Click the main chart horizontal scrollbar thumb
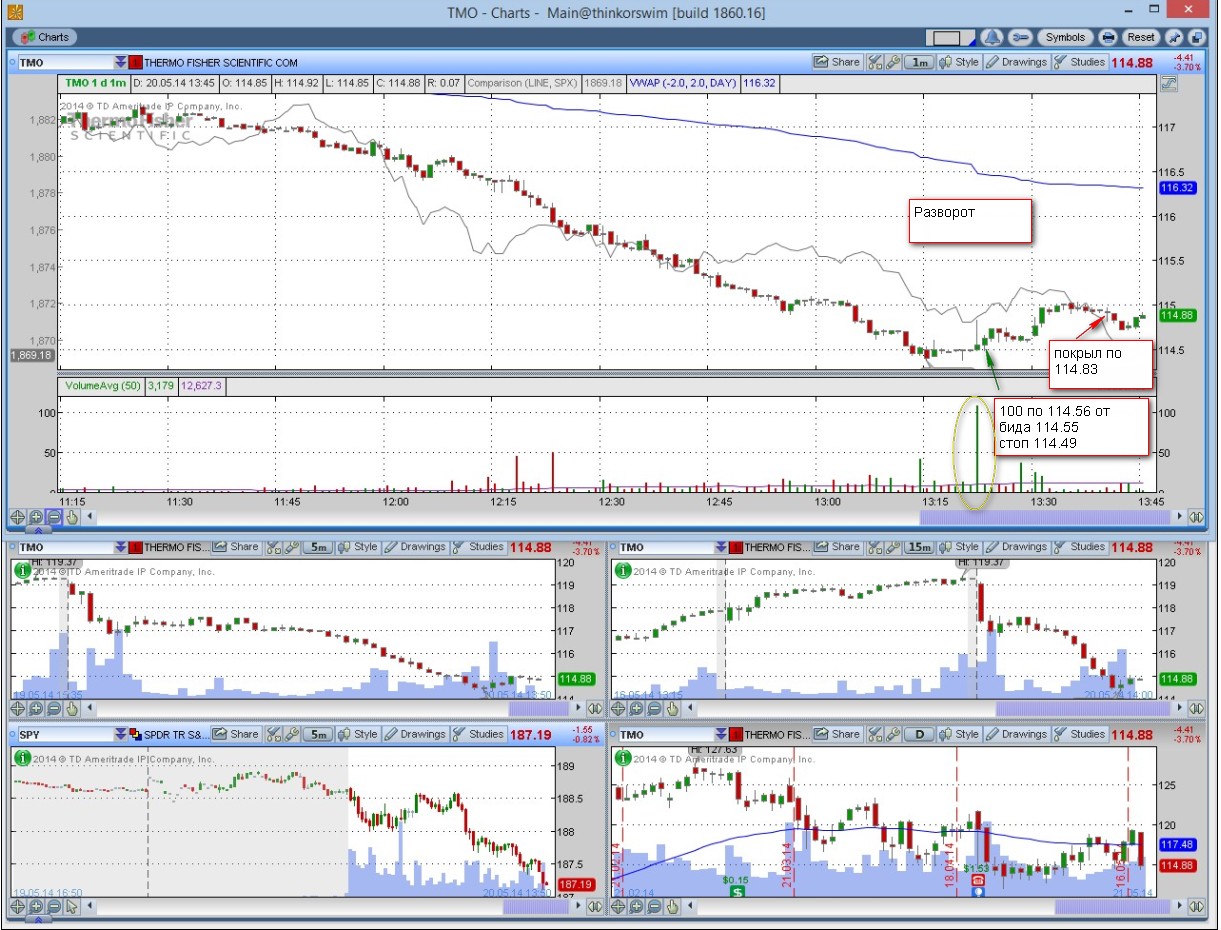The width and height of the screenshot is (1221, 930). coord(1046,517)
